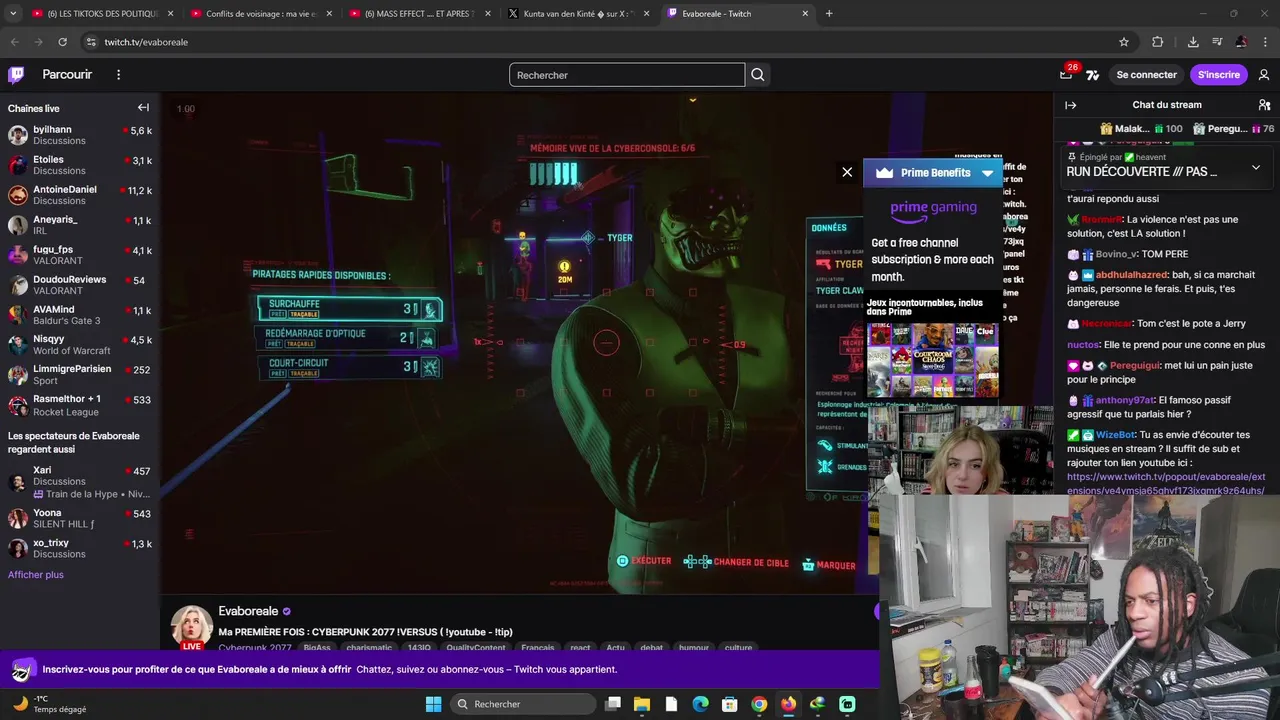Image resolution: width=1280 pixels, height=720 pixels.
Task: Open Xari recommended channel
Action: coord(80,482)
